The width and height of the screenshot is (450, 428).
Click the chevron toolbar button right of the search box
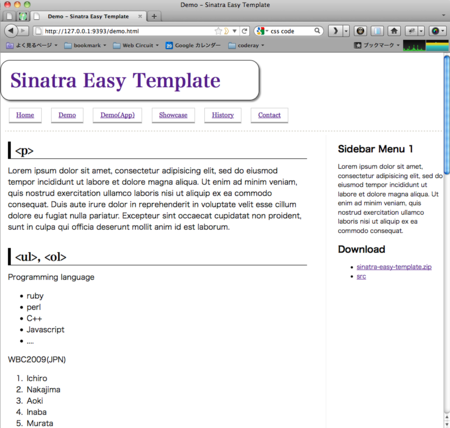335,31
